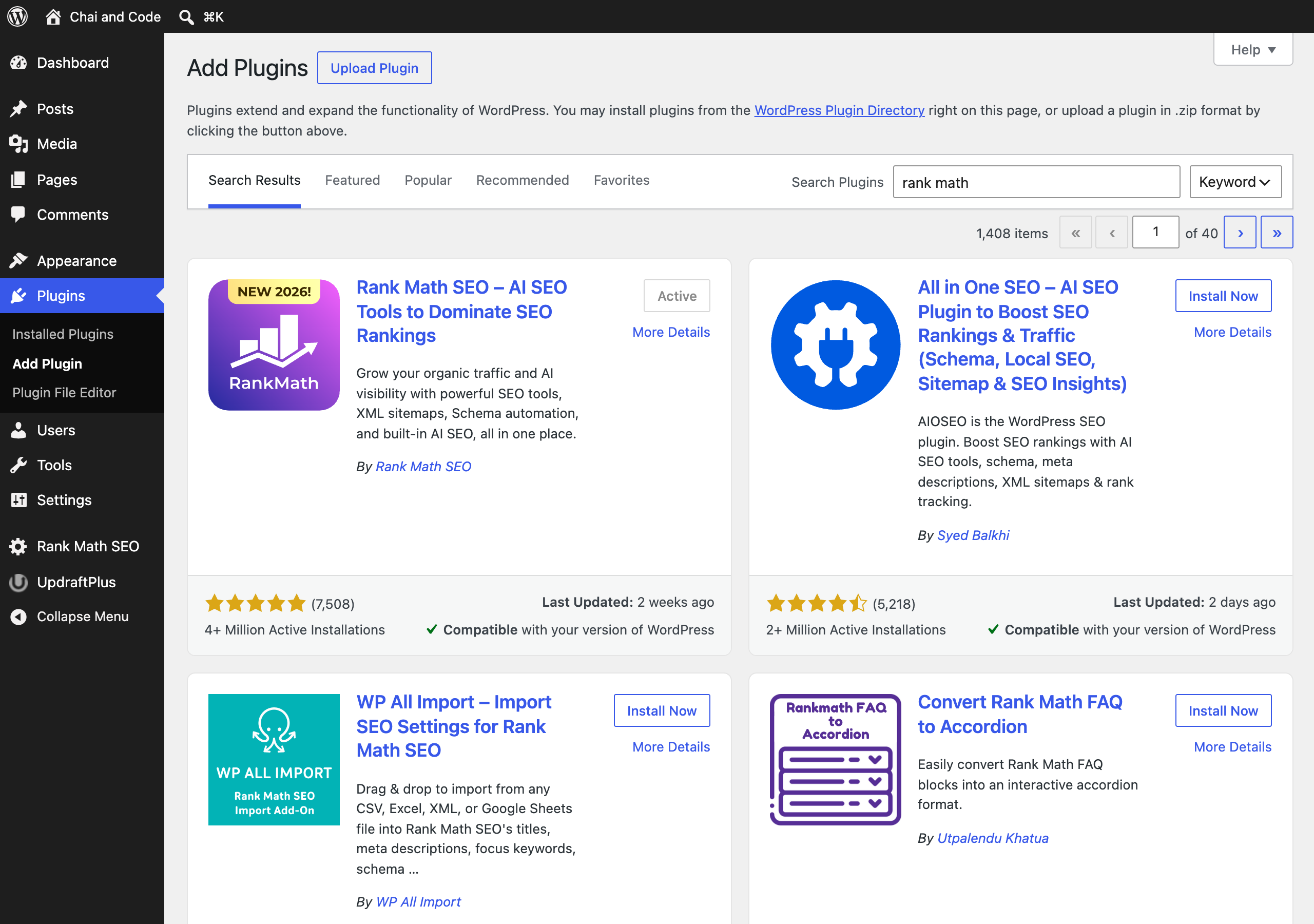
Task: Open Chai and Code site home icon
Action: [x=53, y=16]
